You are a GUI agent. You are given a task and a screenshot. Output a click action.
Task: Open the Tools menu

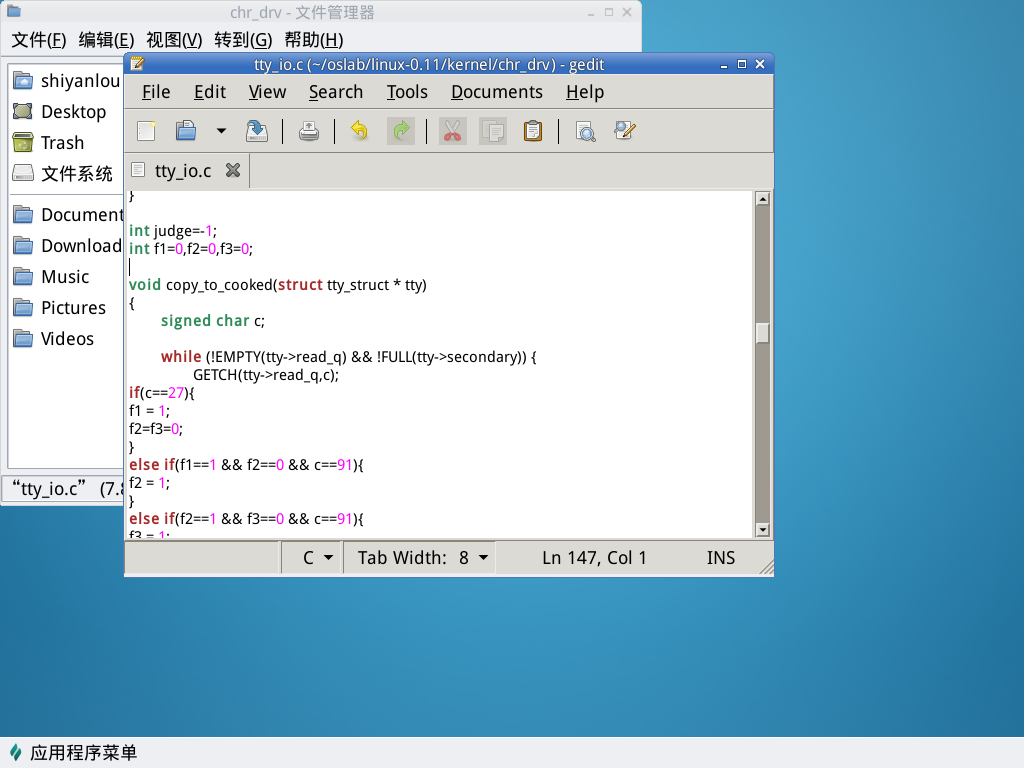click(407, 92)
